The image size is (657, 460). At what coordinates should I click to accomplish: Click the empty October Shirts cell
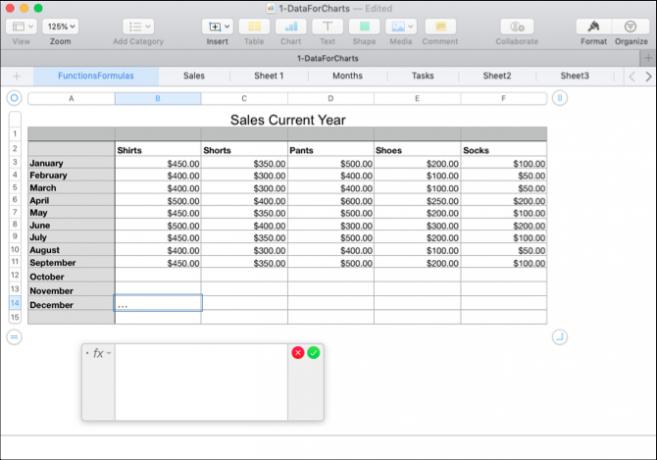tap(158, 275)
